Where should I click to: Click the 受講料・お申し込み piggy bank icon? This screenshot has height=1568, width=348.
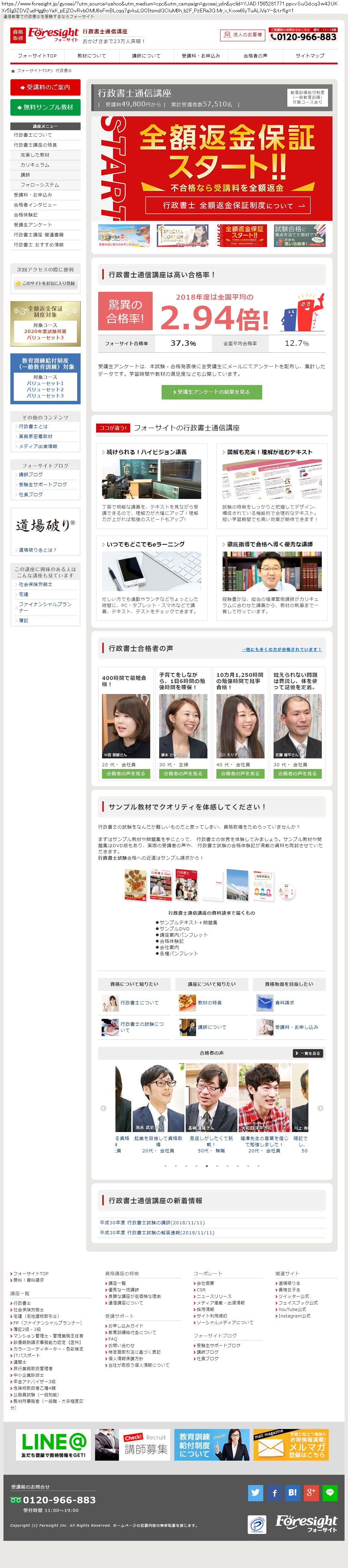[265, 1027]
